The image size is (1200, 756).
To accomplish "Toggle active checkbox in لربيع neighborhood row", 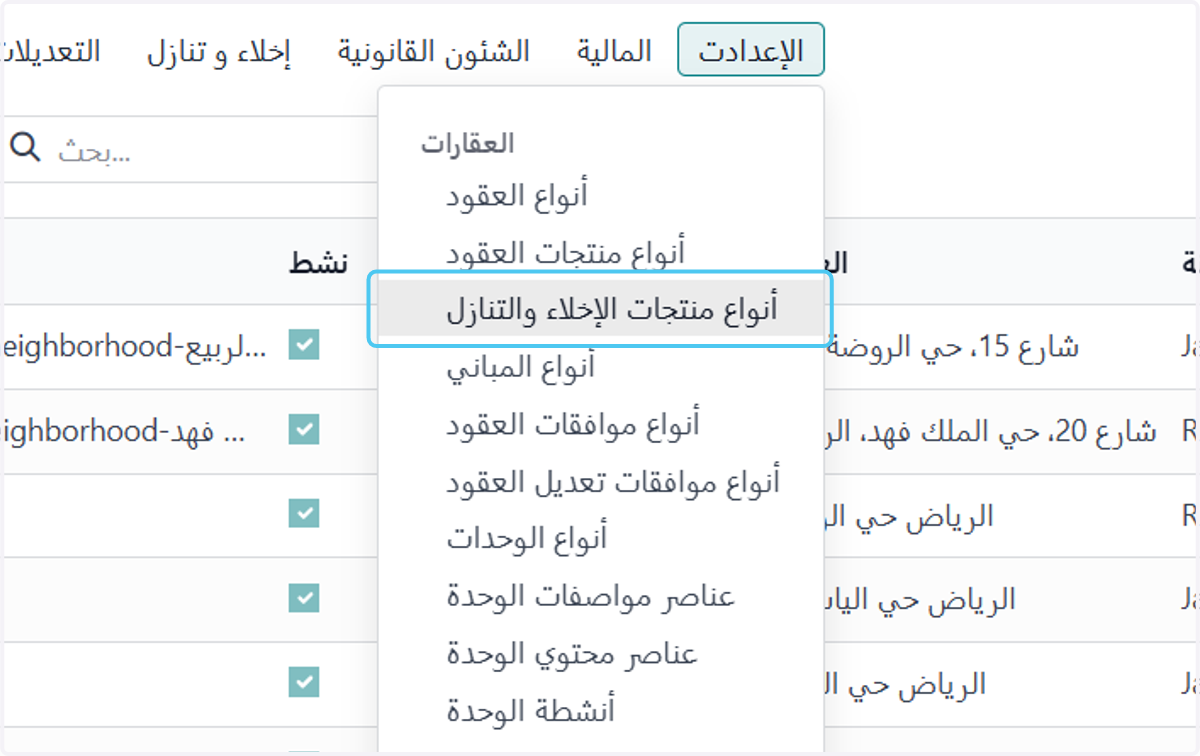I will coord(304,346).
